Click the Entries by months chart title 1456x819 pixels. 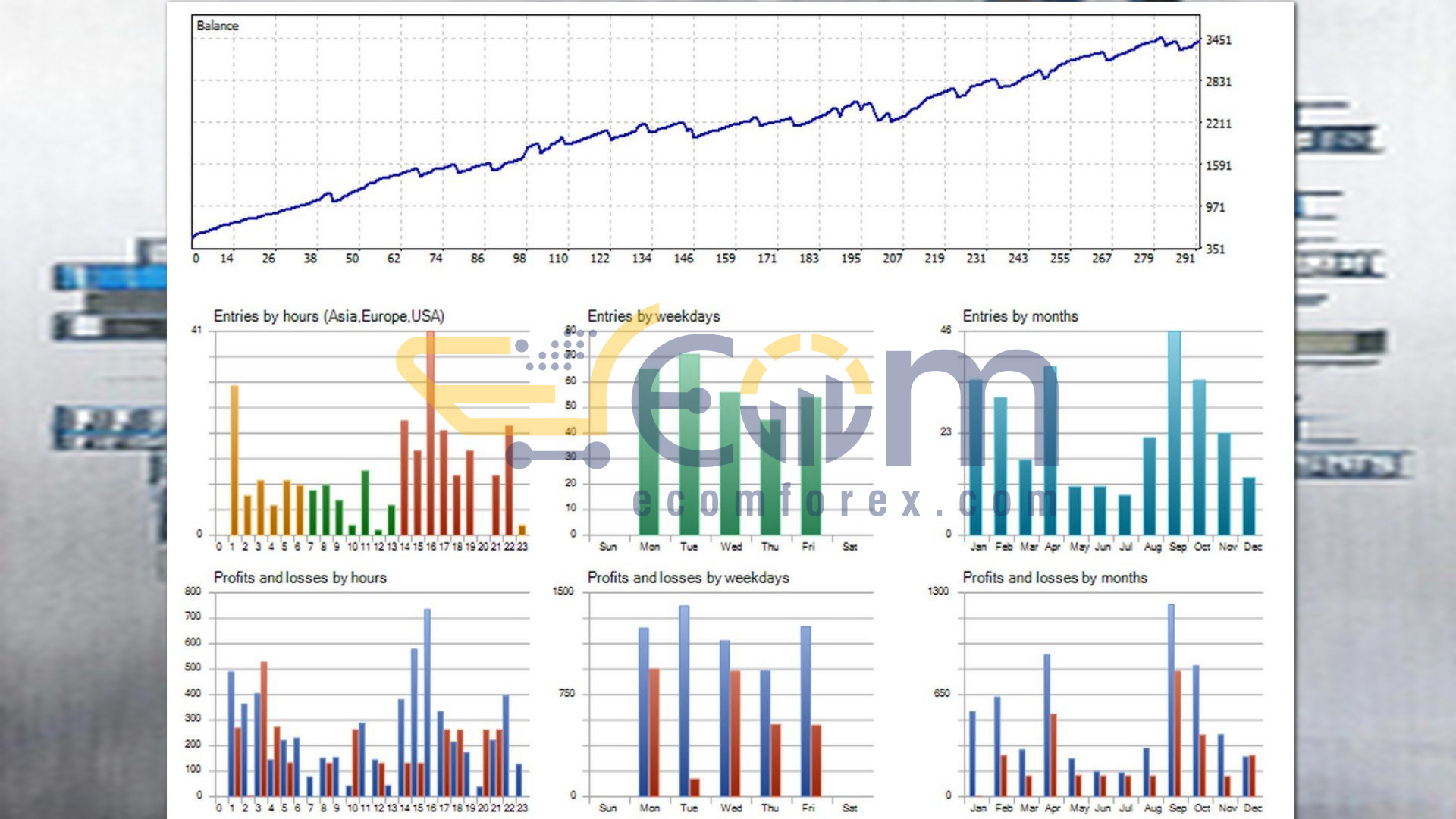1020,316
